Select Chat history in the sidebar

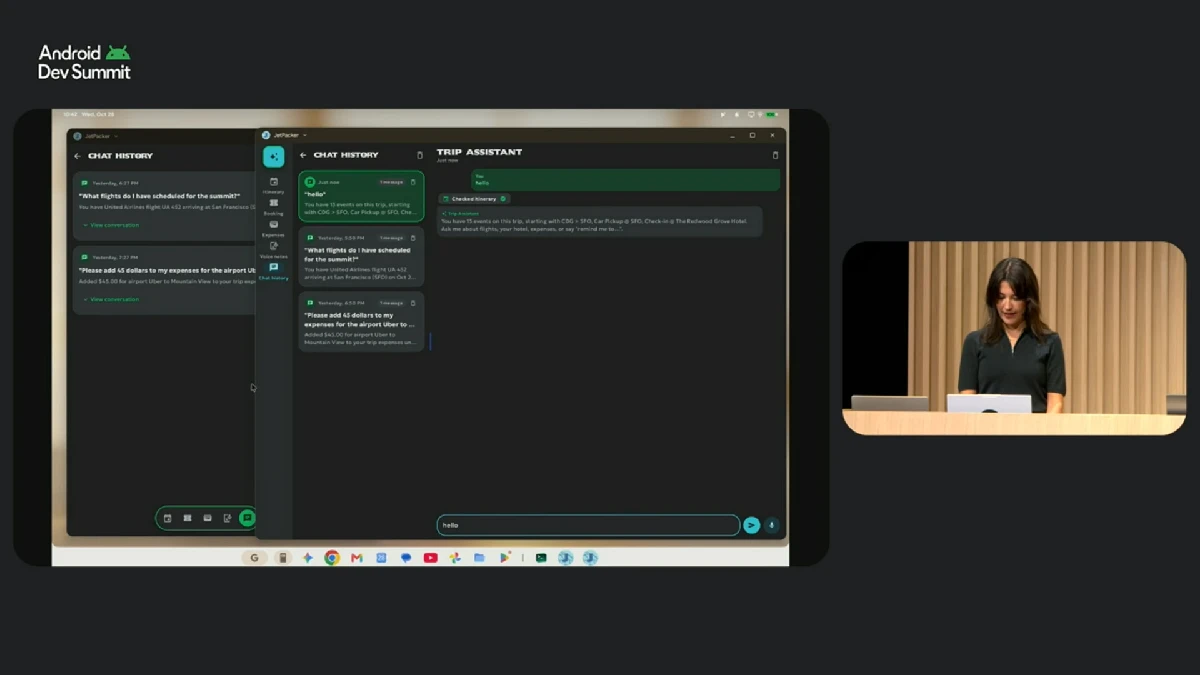coord(273,271)
